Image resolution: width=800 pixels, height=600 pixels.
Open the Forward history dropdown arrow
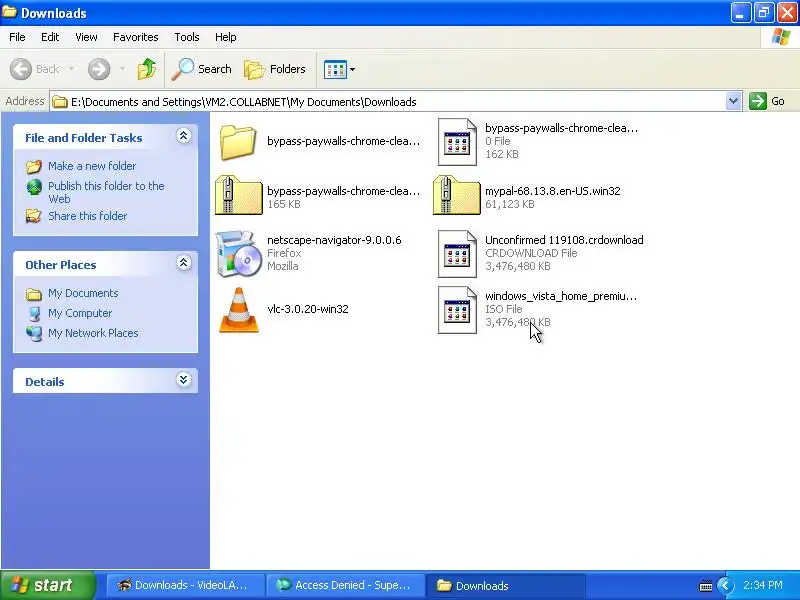[122, 69]
